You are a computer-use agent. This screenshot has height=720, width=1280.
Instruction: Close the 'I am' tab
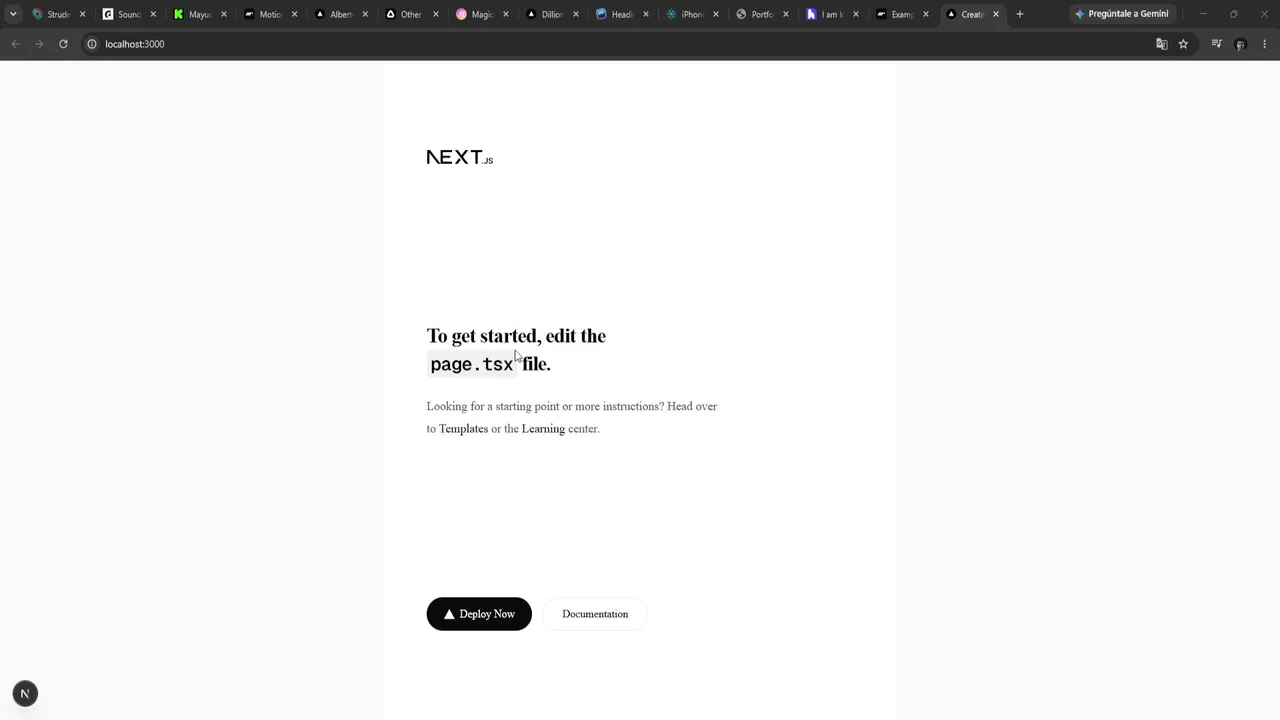pos(856,14)
